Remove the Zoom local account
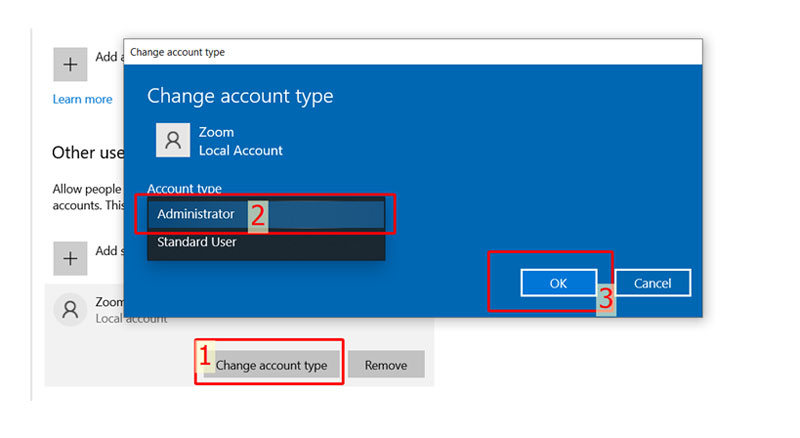The image size is (800, 438). [x=385, y=365]
